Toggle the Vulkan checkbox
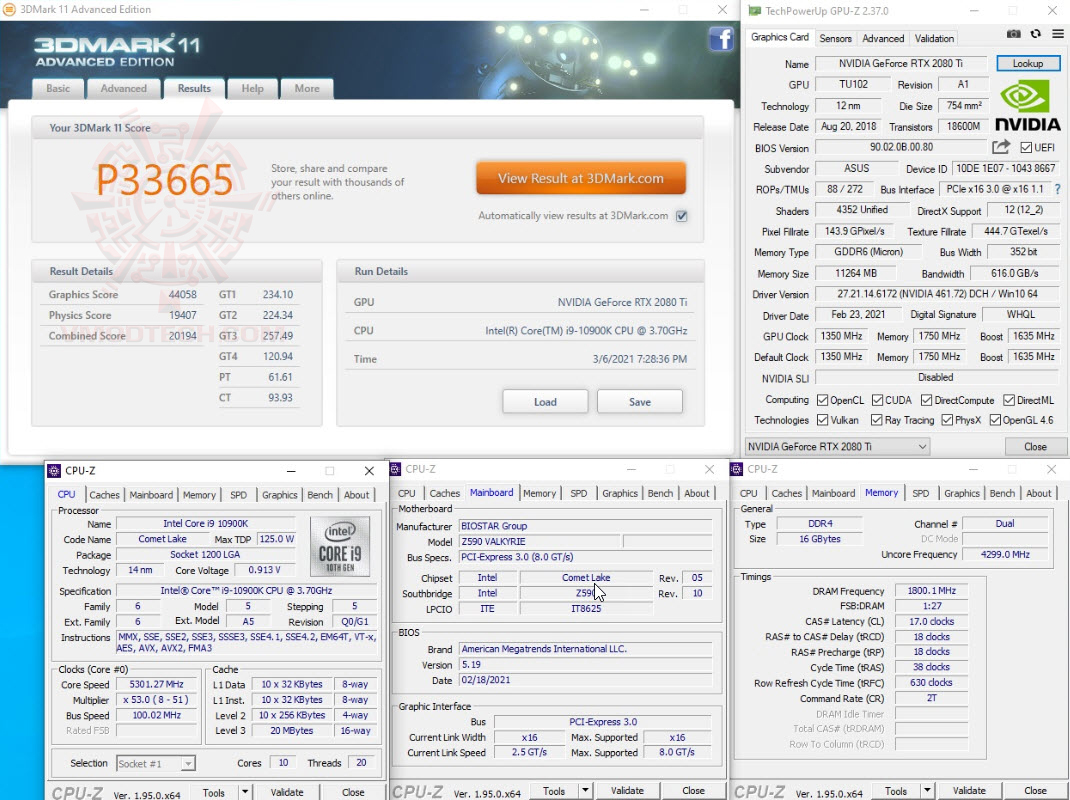 tap(822, 420)
